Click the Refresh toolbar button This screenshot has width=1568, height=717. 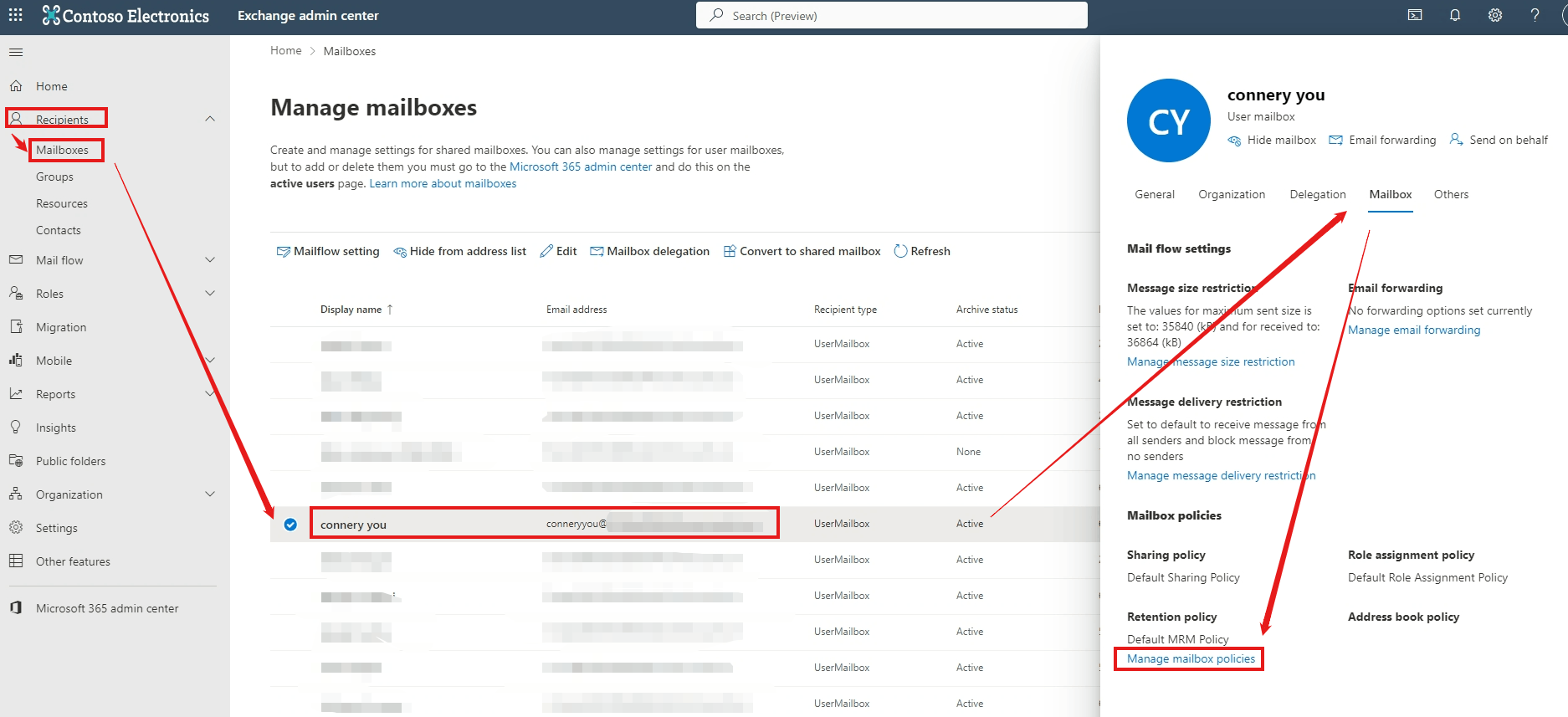tap(922, 251)
